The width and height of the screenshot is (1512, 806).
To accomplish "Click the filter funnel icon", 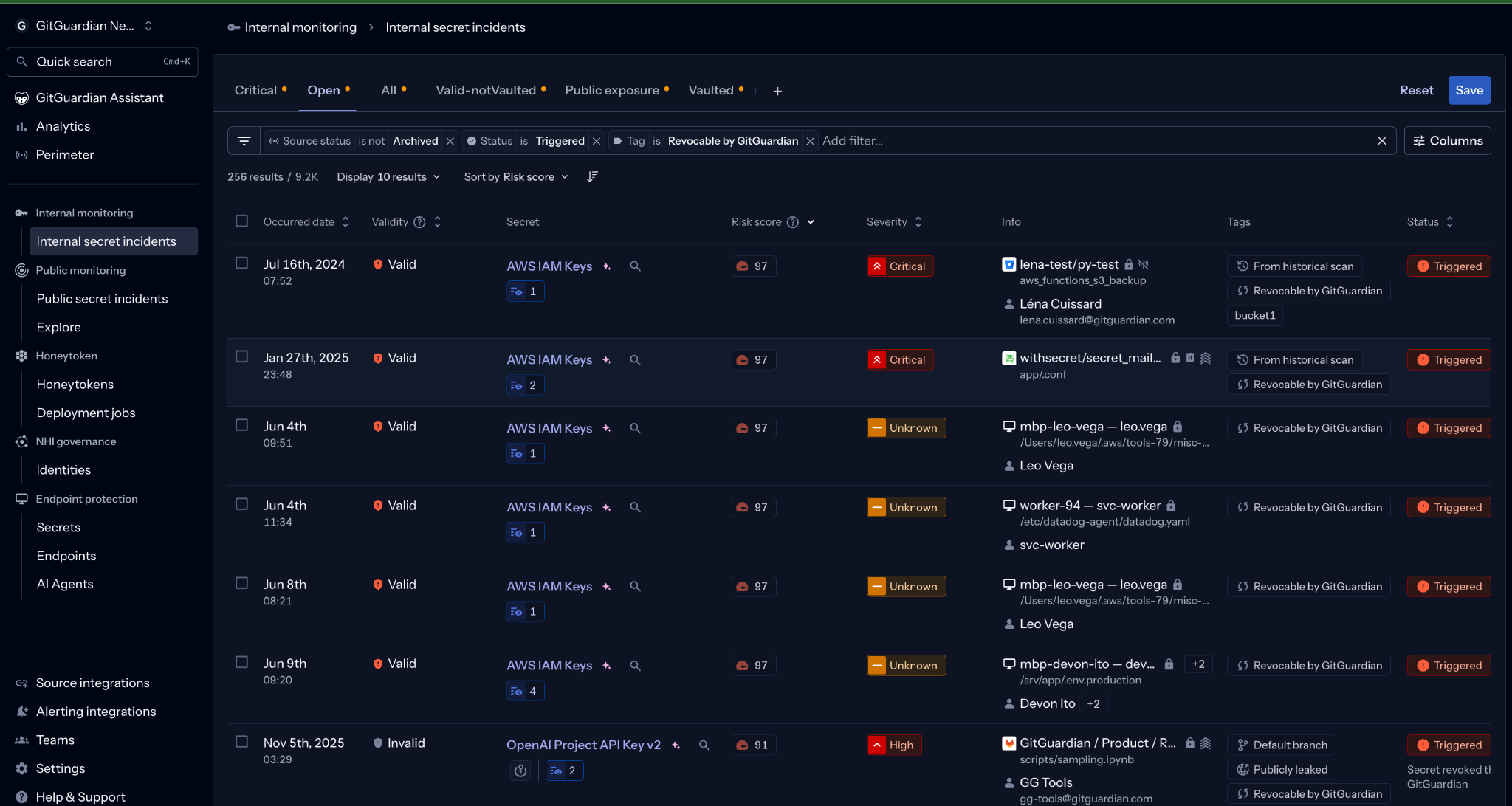I will [x=244, y=141].
